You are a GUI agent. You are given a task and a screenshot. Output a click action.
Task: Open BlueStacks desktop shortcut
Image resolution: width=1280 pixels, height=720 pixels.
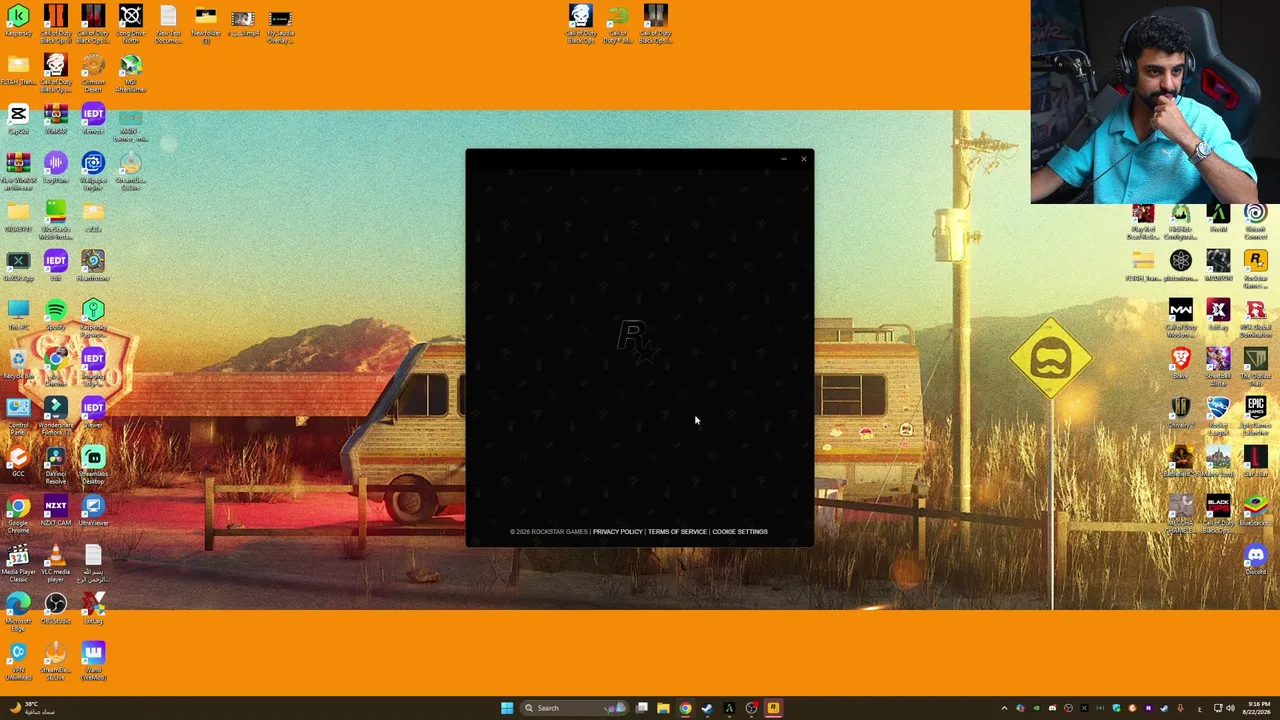pos(1255,511)
